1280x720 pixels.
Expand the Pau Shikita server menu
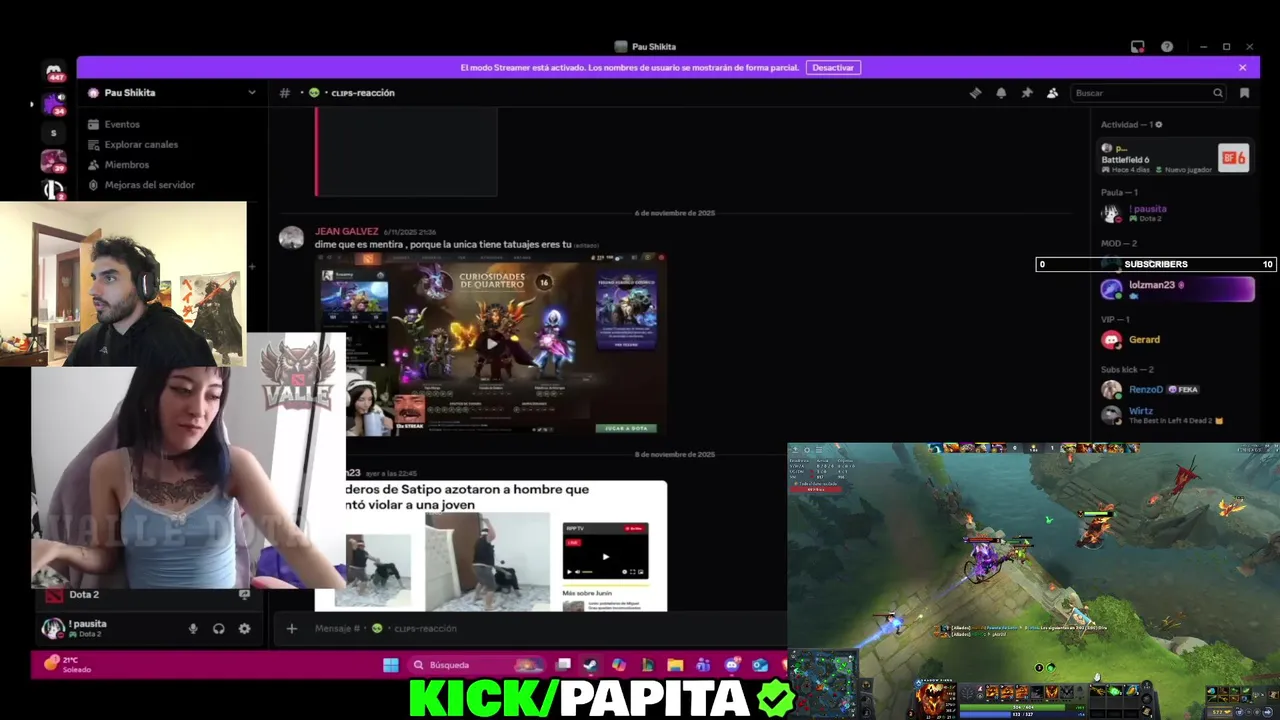click(x=252, y=92)
